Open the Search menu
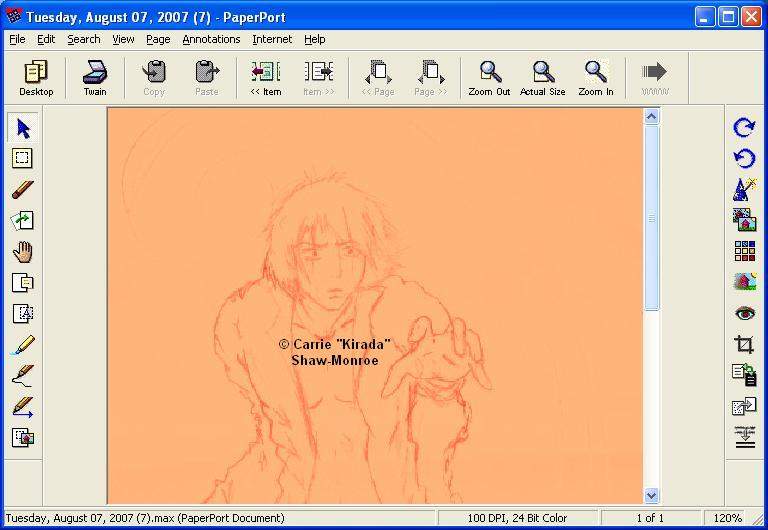 coord(84,39)
